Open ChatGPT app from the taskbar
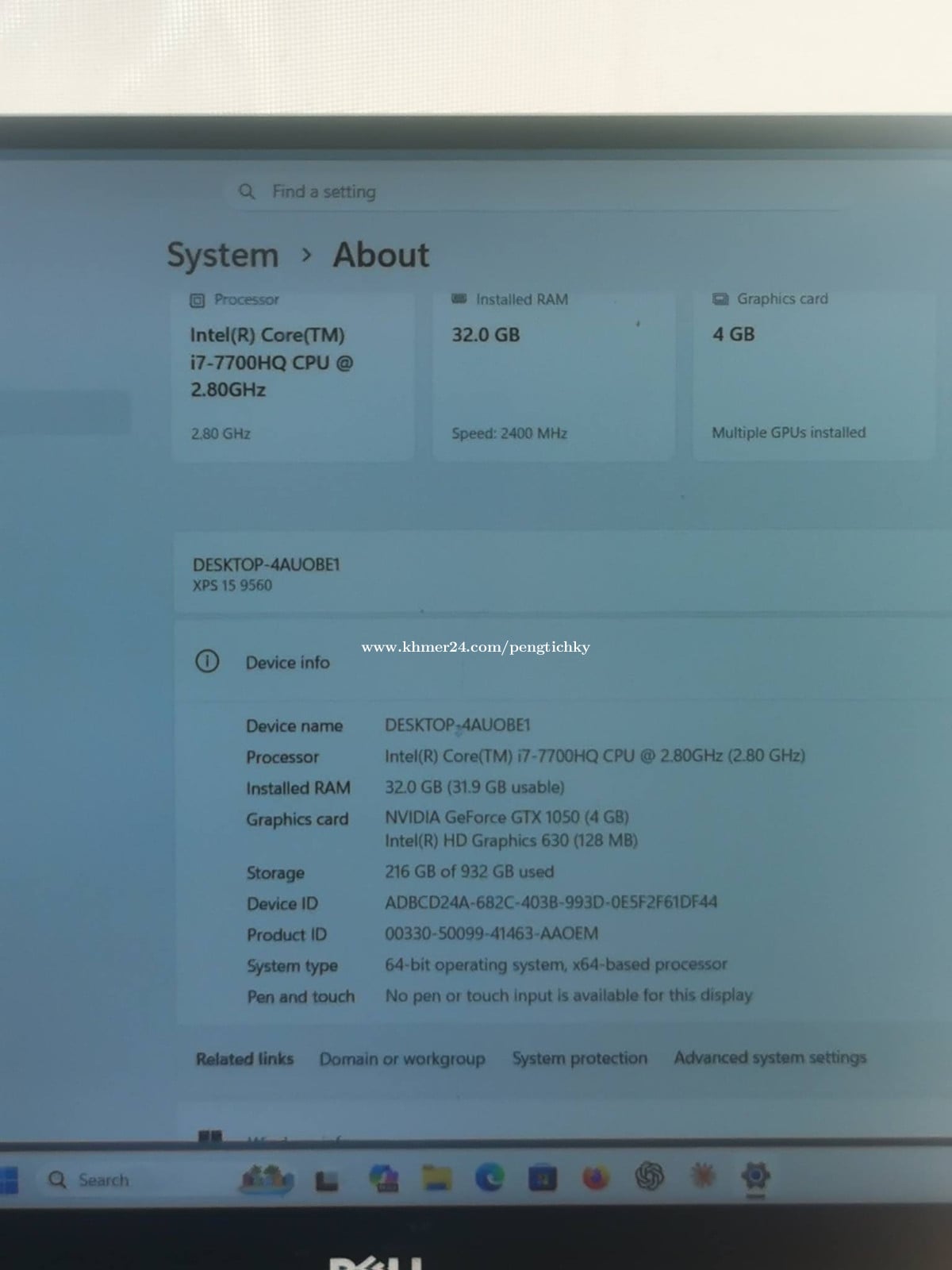The height and width of the screenshot is (1270, 952). (649, 1176)
